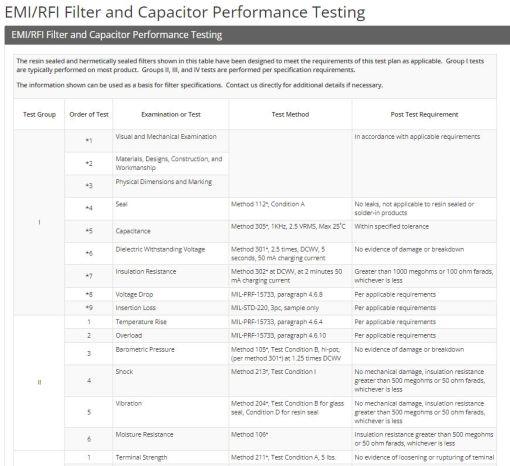
Task: Select the Vibration test row name
Action: [129, 403]
